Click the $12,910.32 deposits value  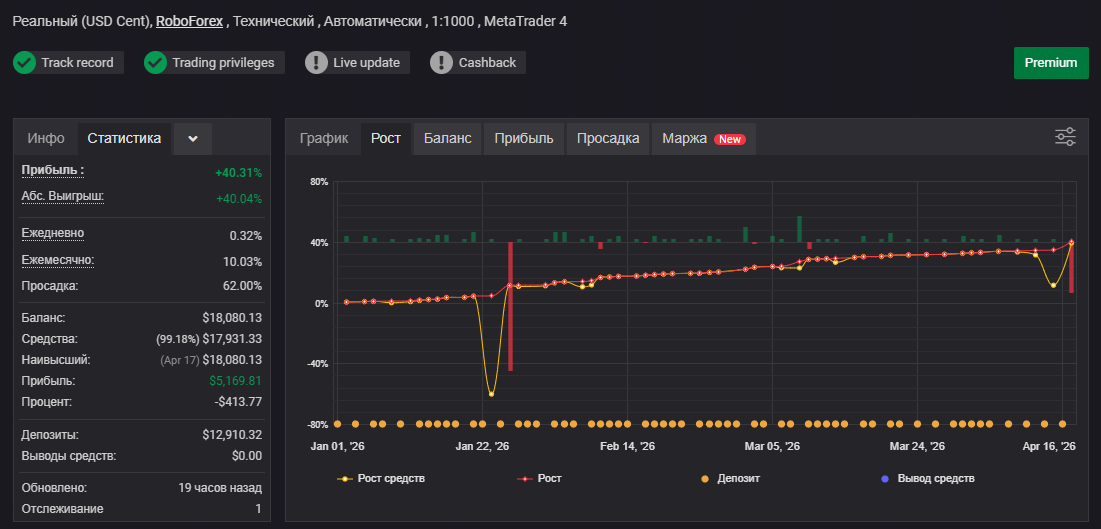(x=232, y=435)
